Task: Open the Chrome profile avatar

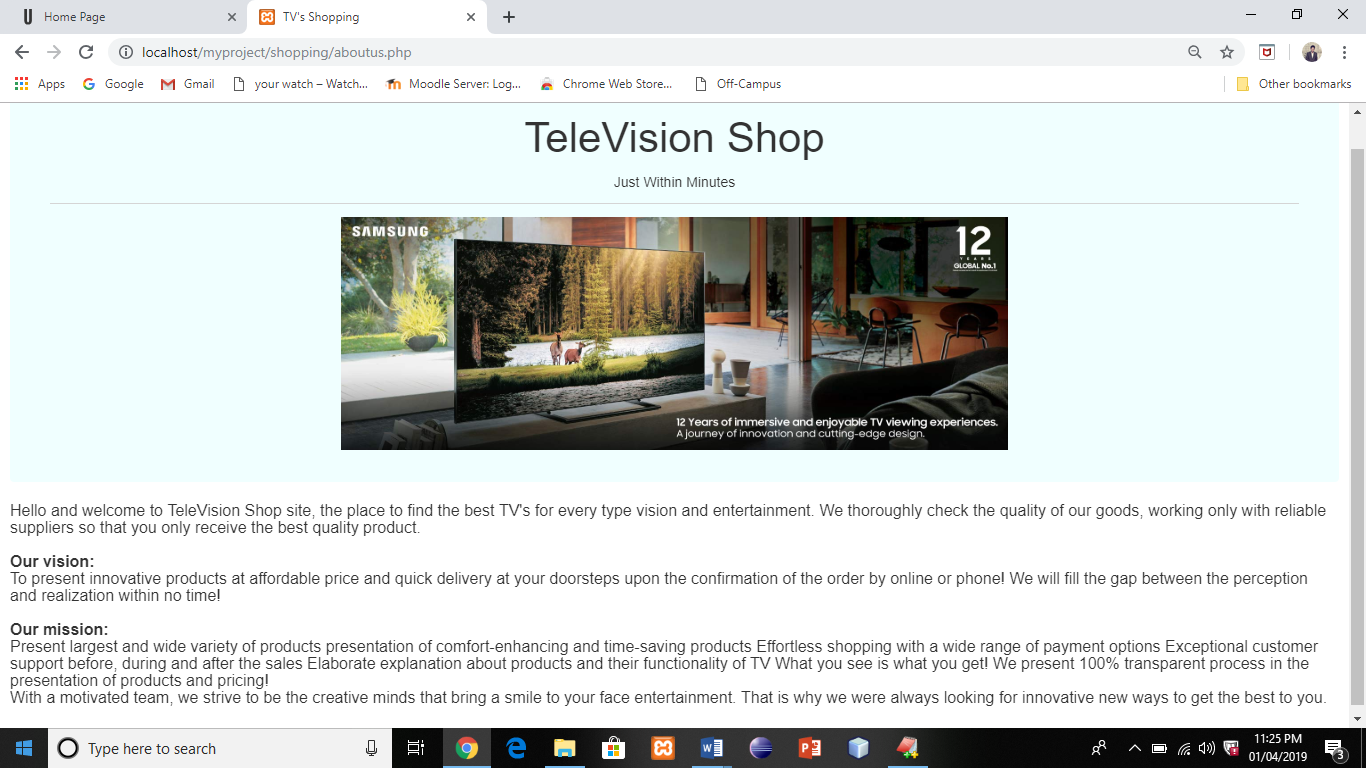Action: (1312, 52)
